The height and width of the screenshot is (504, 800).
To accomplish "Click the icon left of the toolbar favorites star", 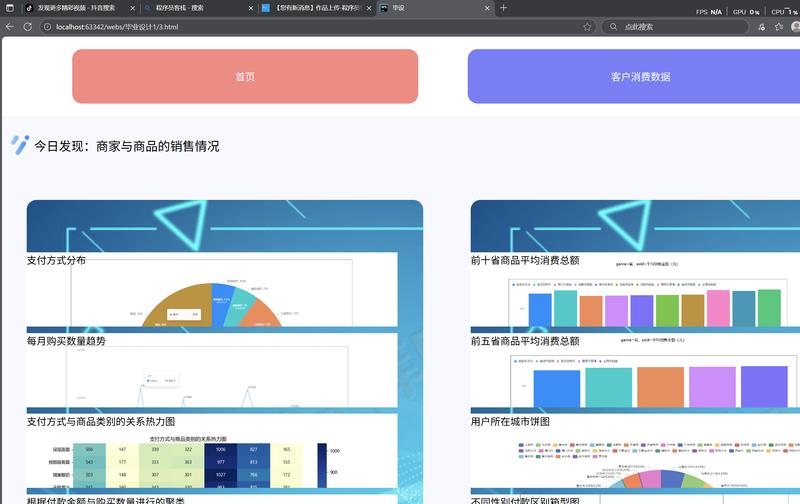I will (762, 27).
